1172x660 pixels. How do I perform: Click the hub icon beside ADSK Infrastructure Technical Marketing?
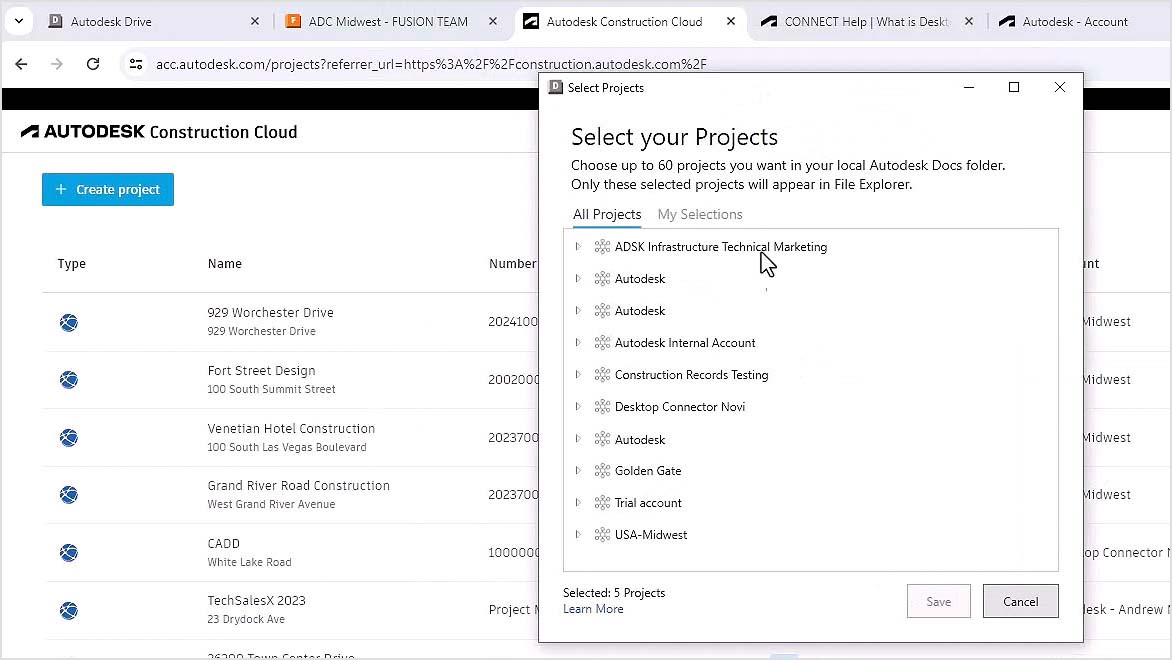pos(602,247)
